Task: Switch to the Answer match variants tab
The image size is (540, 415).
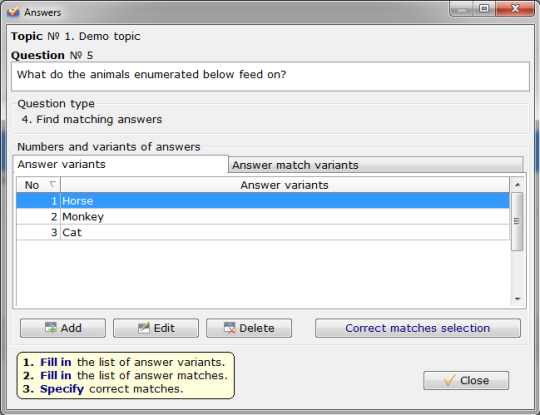Action: pos(375,165)
